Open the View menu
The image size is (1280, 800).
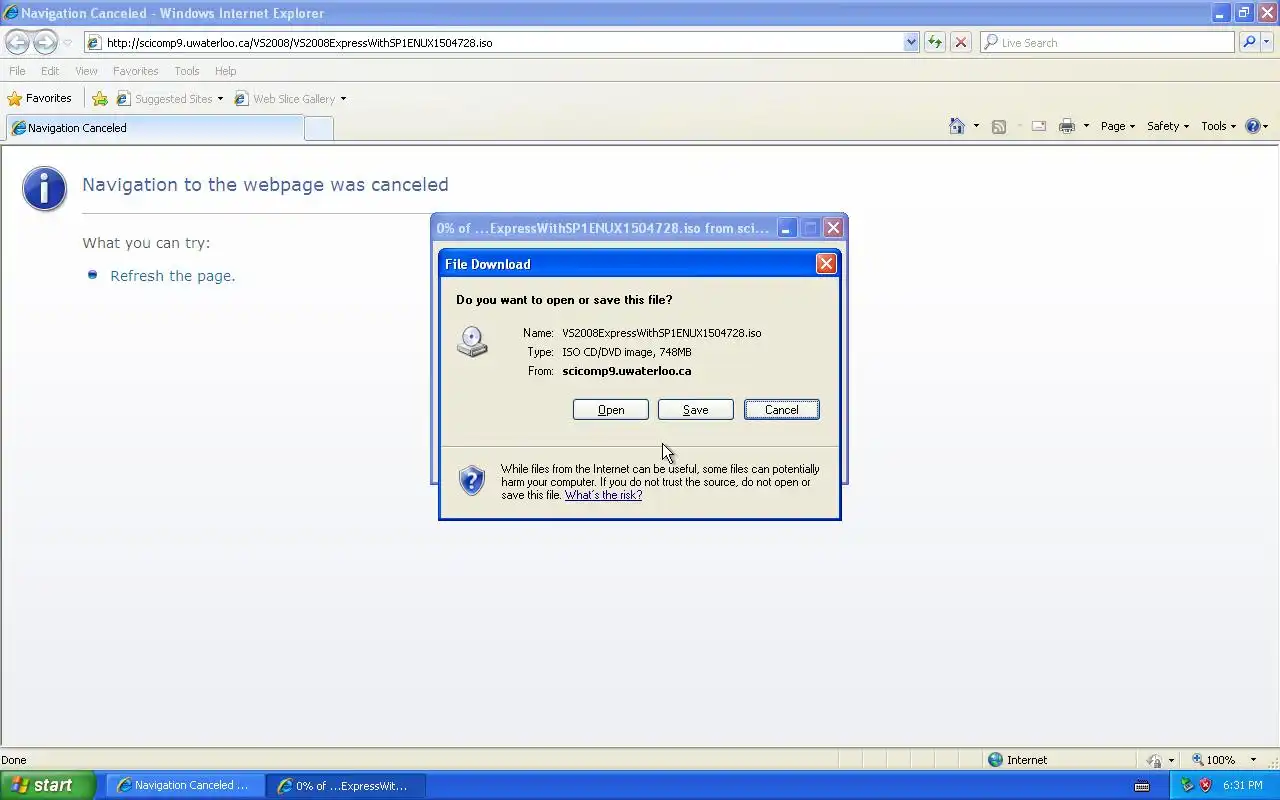coord(86,71)
